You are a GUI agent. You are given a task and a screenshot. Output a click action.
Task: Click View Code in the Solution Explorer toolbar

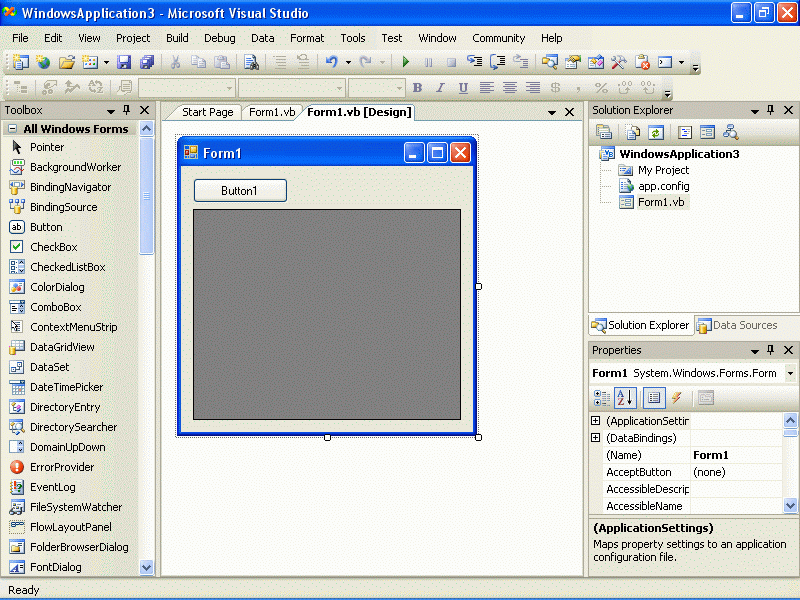685,133
